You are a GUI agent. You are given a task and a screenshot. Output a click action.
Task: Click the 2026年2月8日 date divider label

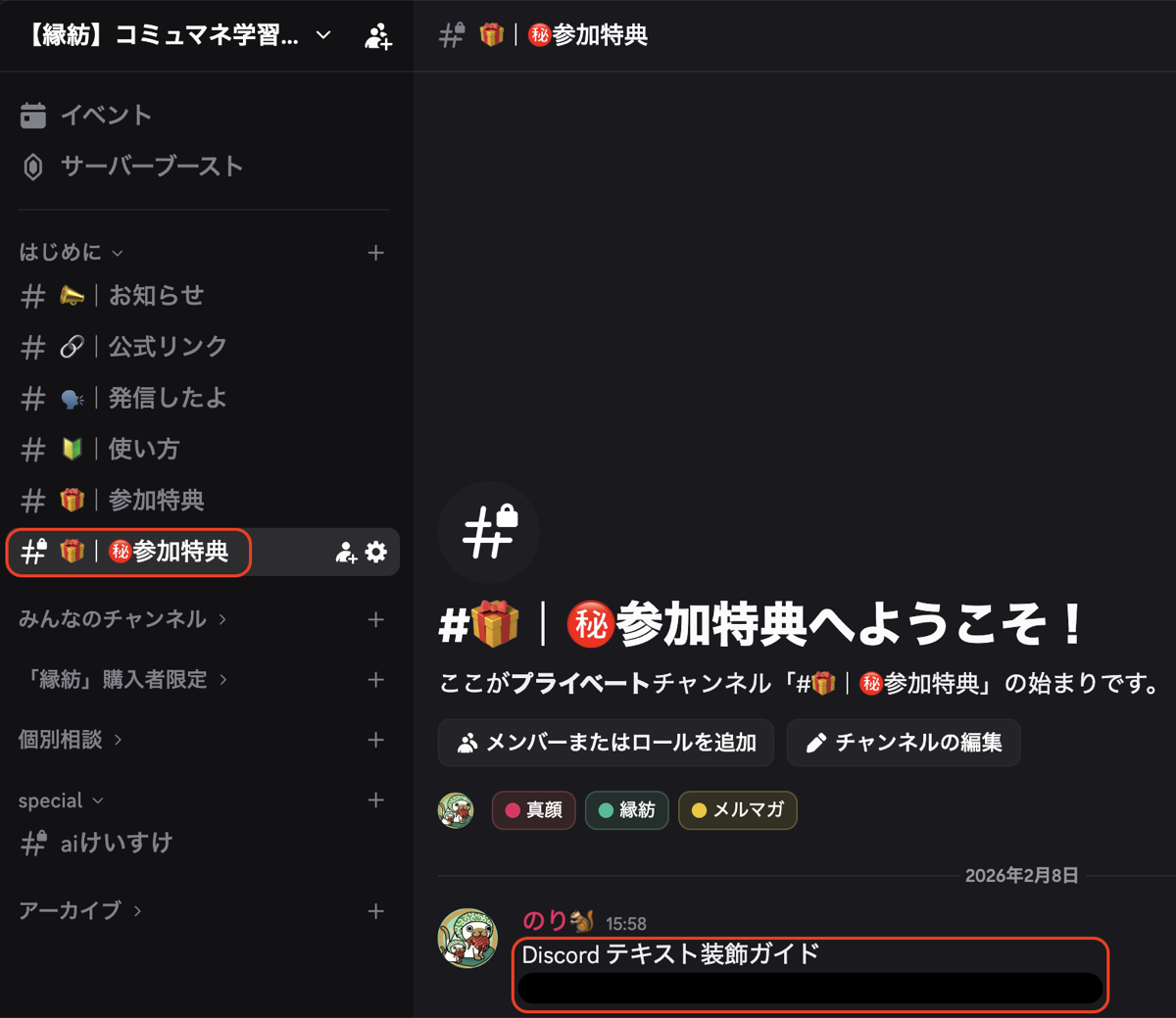[1021, 876]
